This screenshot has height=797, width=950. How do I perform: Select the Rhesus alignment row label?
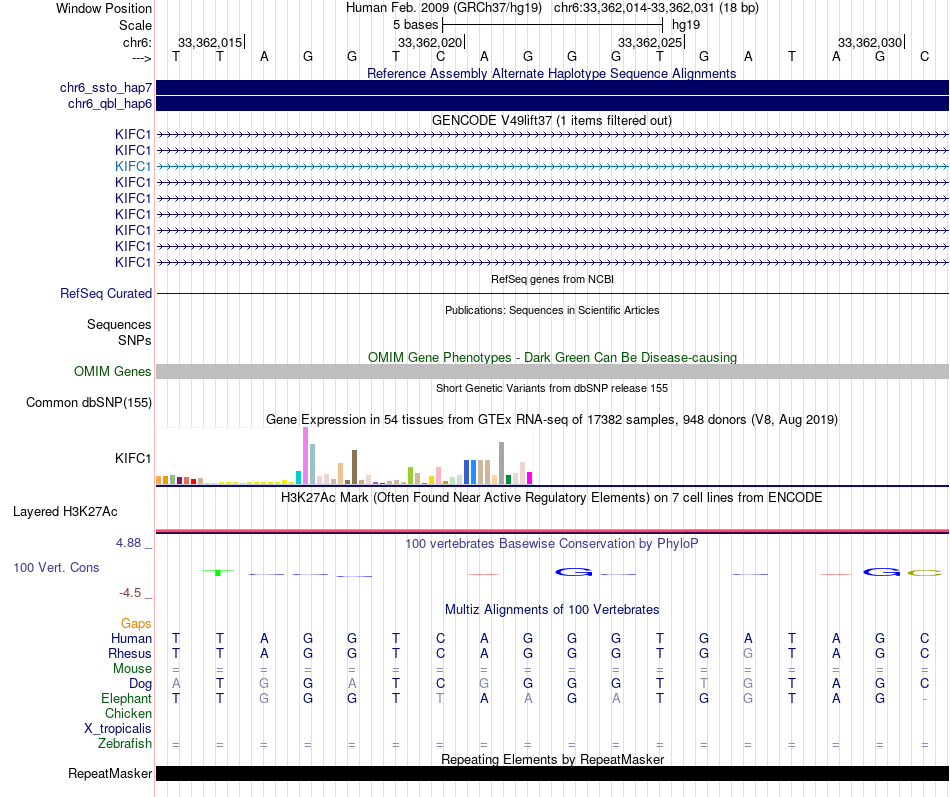[x=130, y=653]
